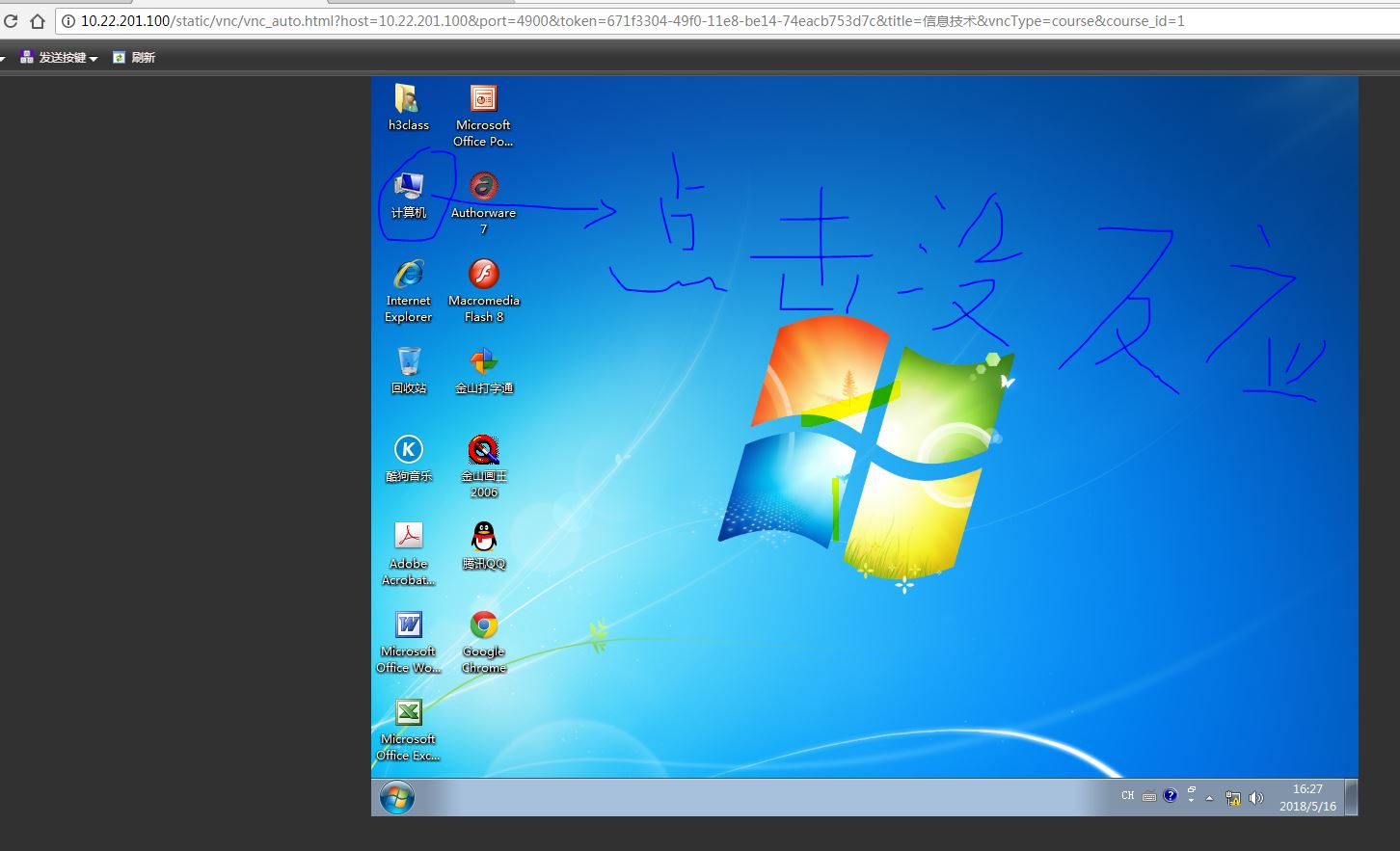
Task: Select the Microsoft Office PowerPoint desktop icon
Action: [483, 116]
